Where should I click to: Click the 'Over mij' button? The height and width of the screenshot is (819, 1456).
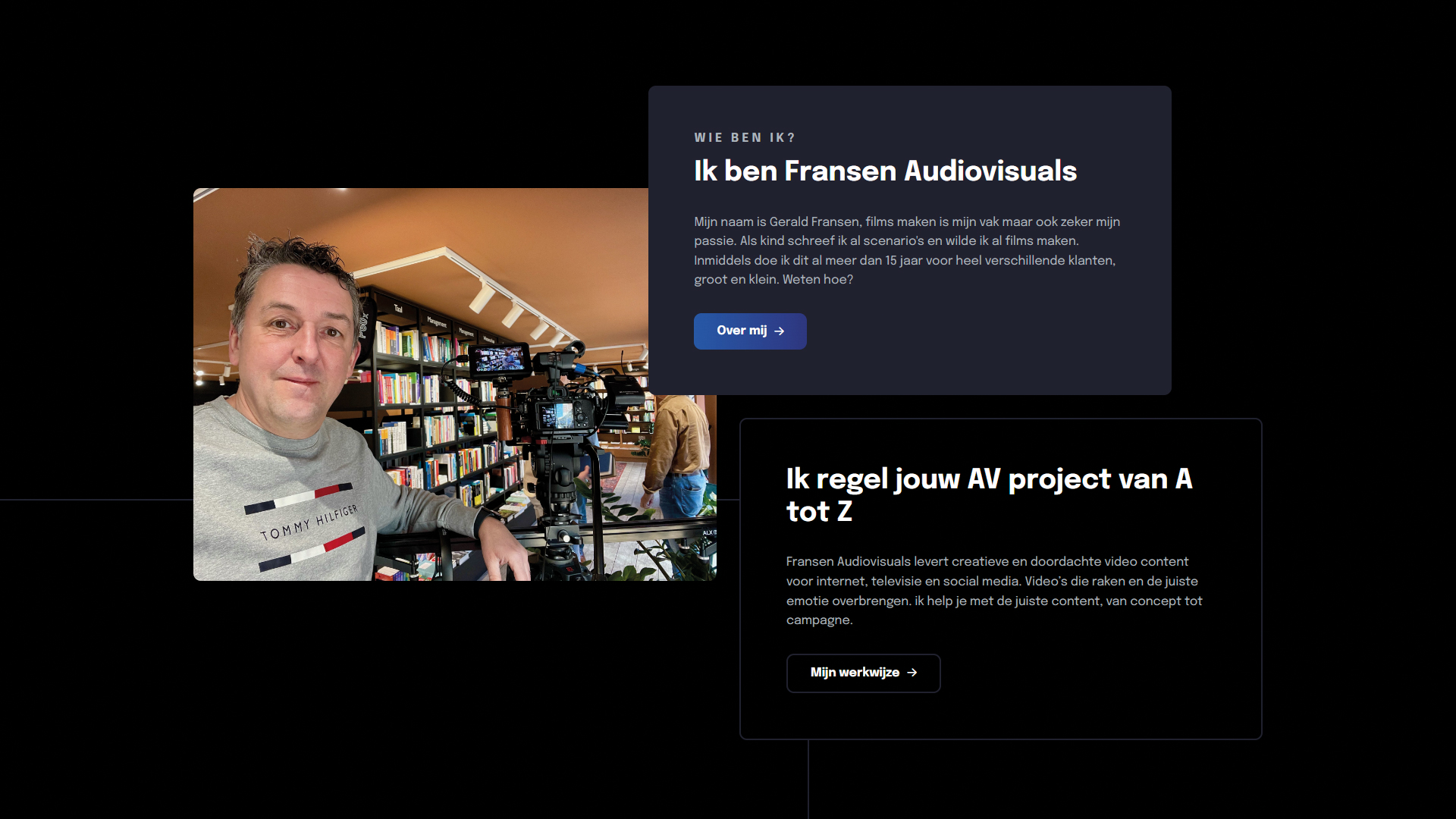[750, 331]
